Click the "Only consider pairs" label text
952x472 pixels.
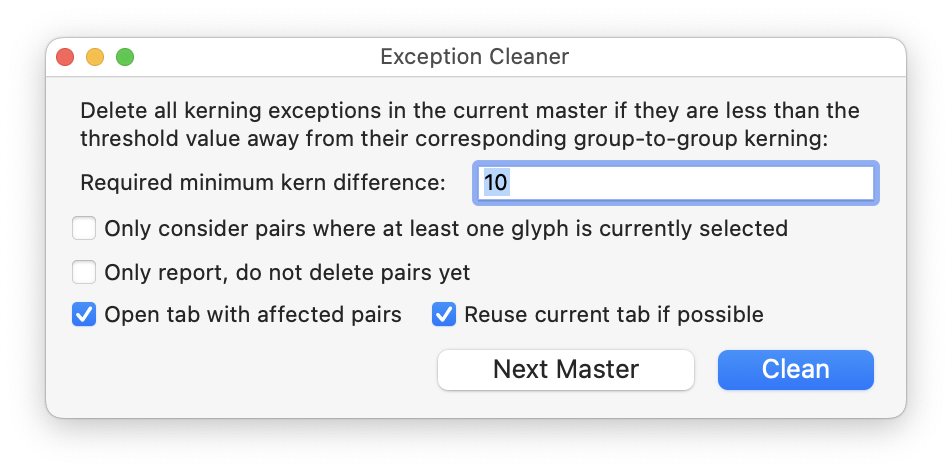[x=445, y=229]
